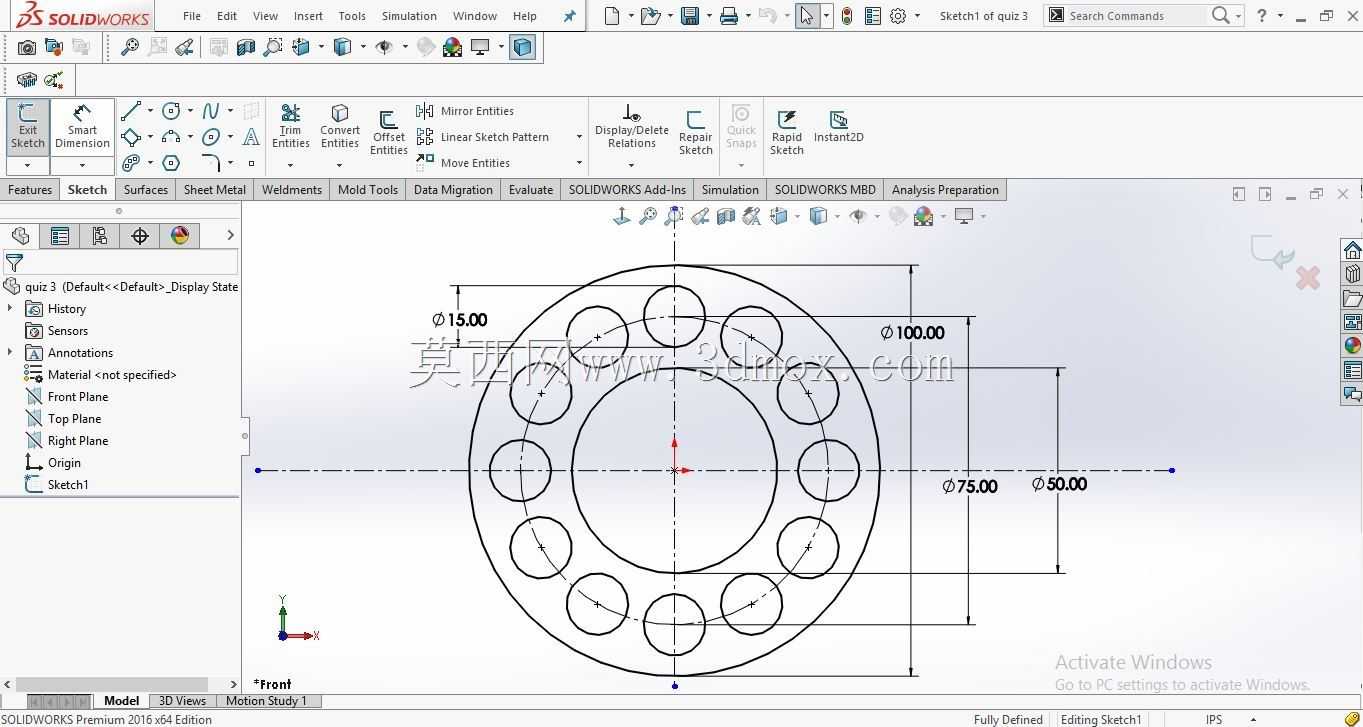Open the Move Entities dropdown arrow
Image resolution: width=1363 pixels, height=727 pixels.
click(x=579, y=163)
